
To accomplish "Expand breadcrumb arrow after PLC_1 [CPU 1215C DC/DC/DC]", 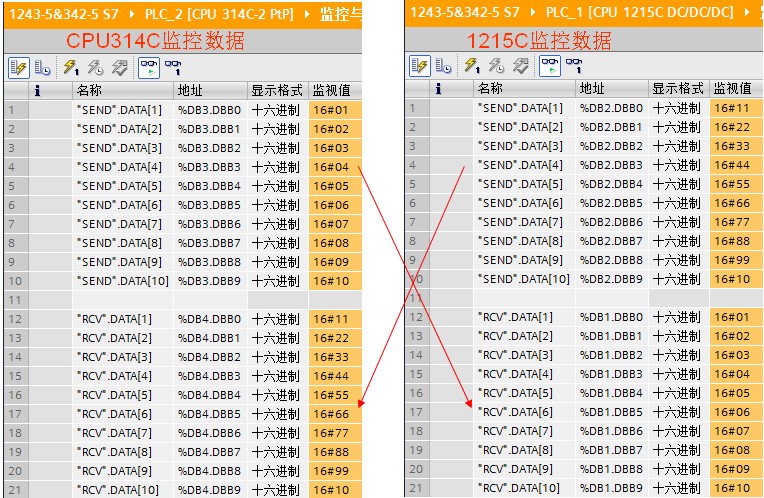I will pyautogui.click(x=747, y=12).
